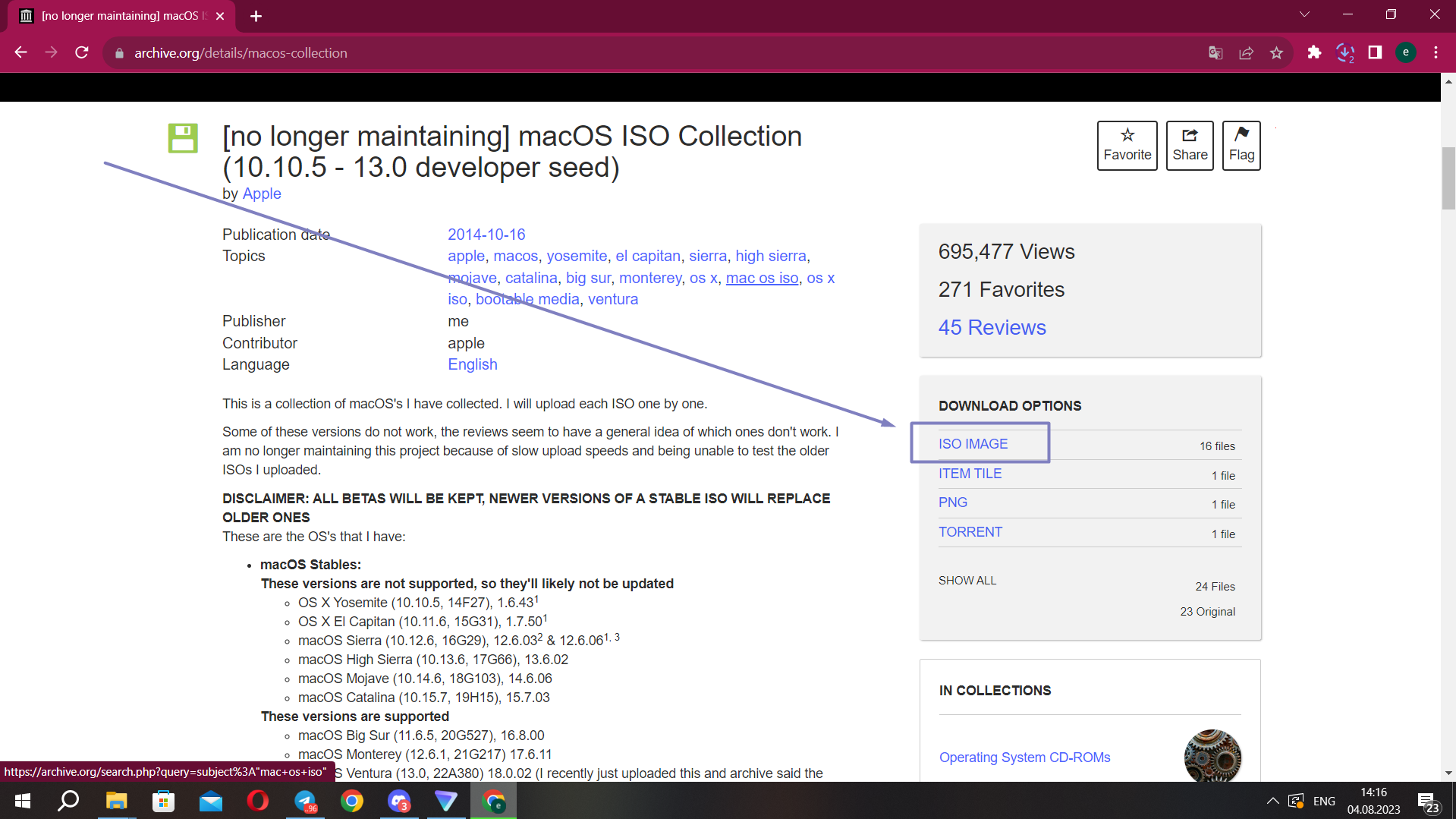Open the 'el capitan' topic link
This screenshot has width=1456, height=819.
tap(648, 256)
